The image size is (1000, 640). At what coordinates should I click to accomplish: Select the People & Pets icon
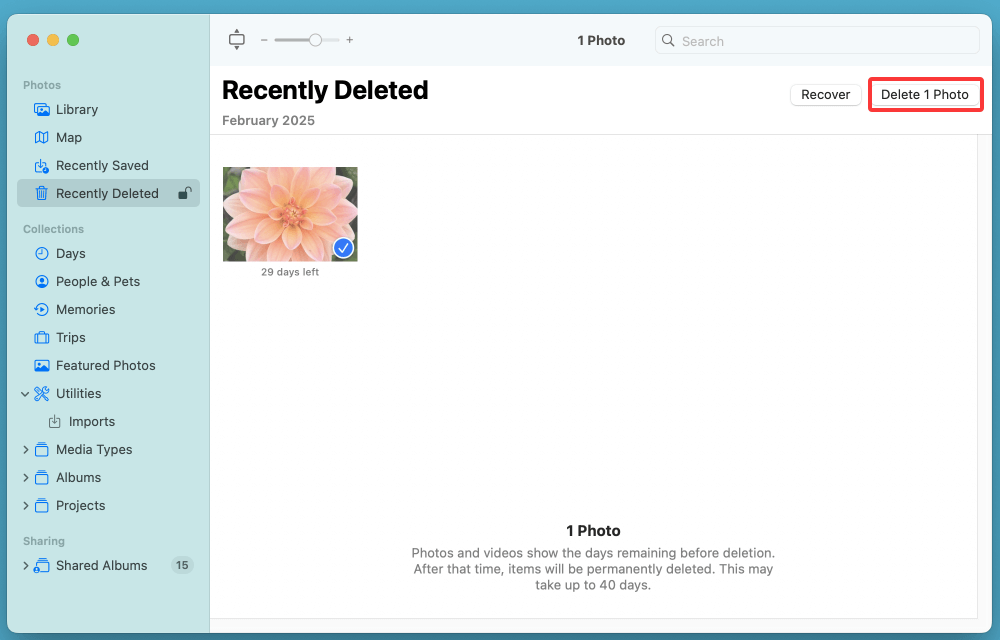coord(41,281)
